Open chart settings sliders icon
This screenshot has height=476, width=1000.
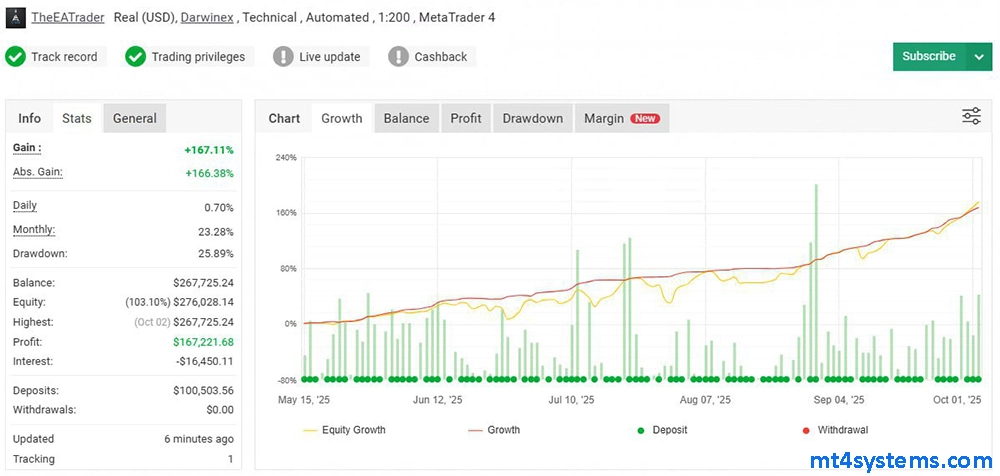[x=971, y=117]
